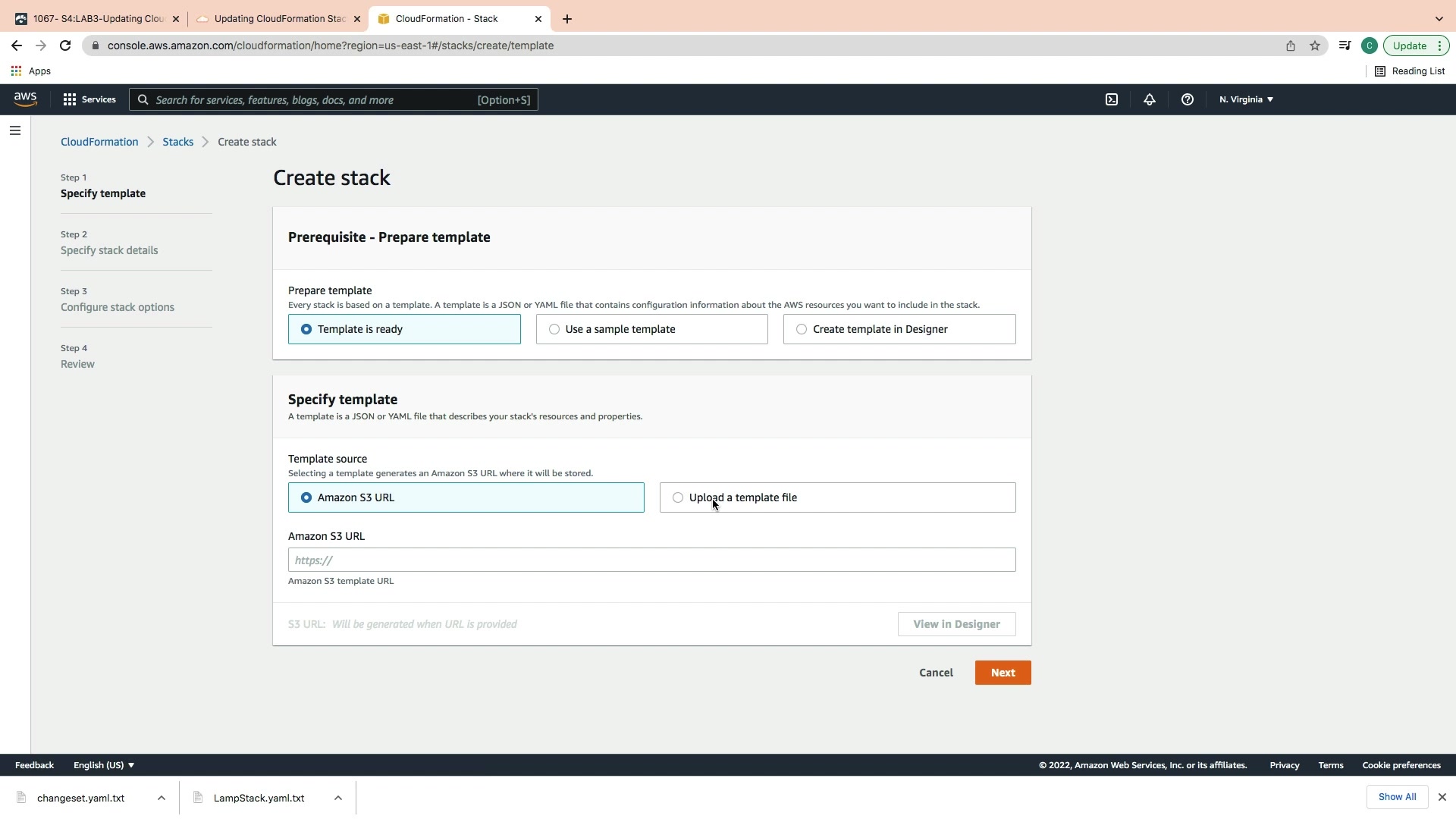Expand the N. Virginia region dropdown
The height and width of the screenshot is (819, 1456).
tap(1246, 99)
